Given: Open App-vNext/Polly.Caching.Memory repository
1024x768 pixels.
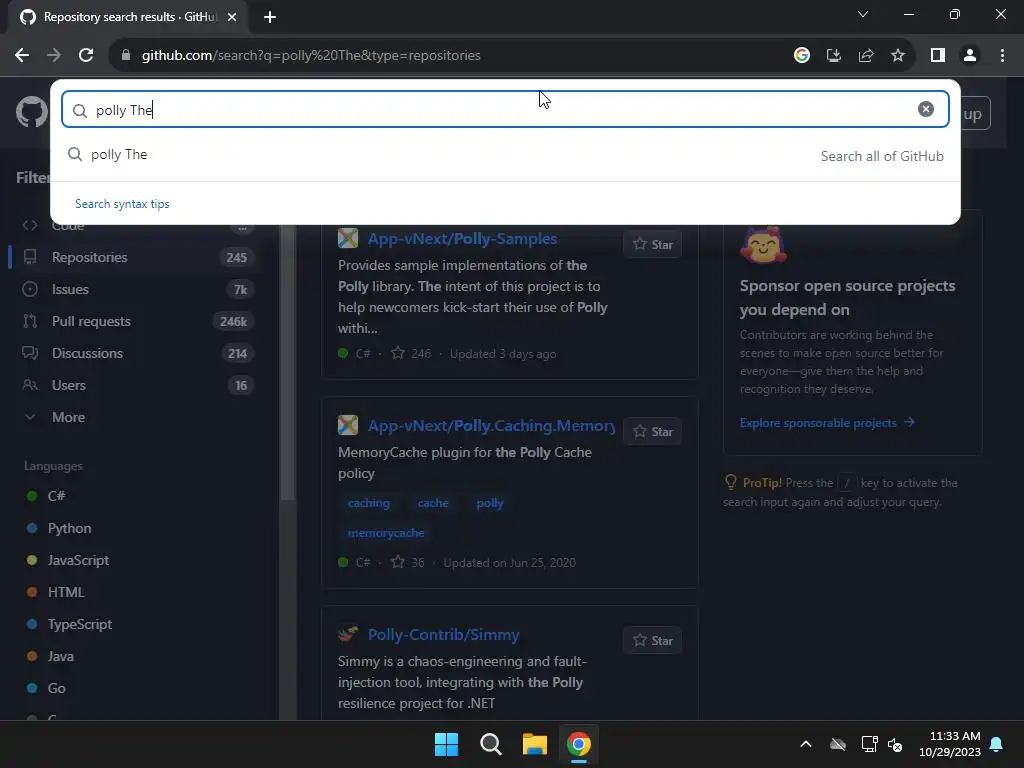Looking at the screenshot, I should click(491, 426).
